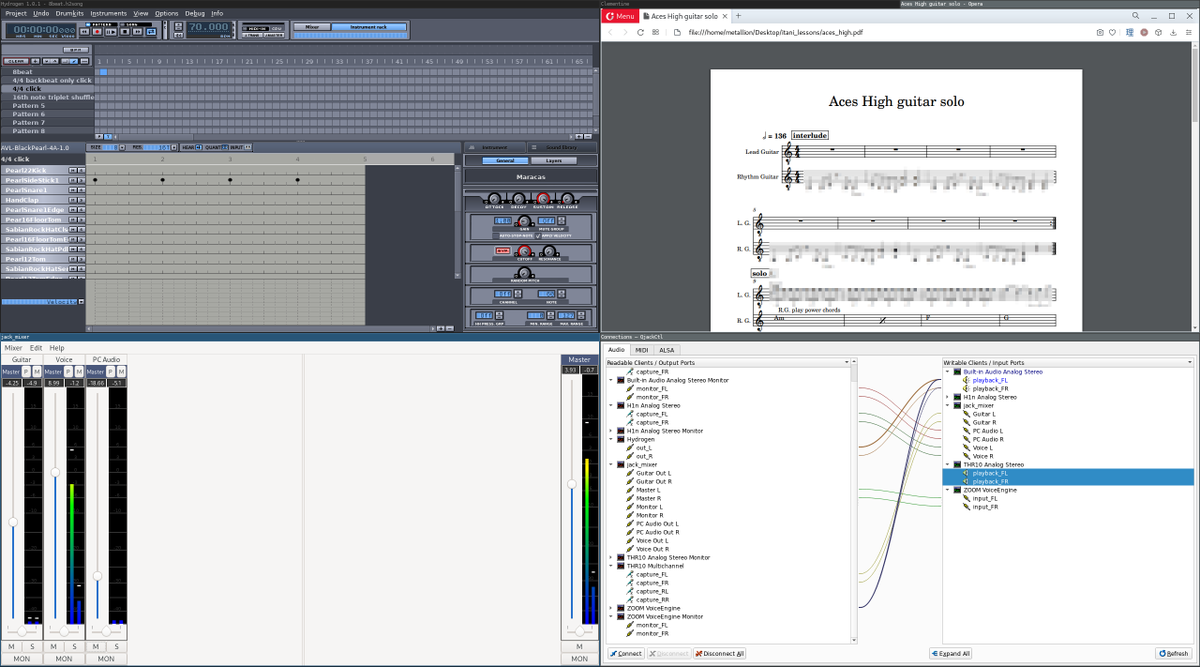Collapse Built-in Audio Analog Stereo Monitor output client
This screenshot has width=1200, height=667.
coord(611,380)
